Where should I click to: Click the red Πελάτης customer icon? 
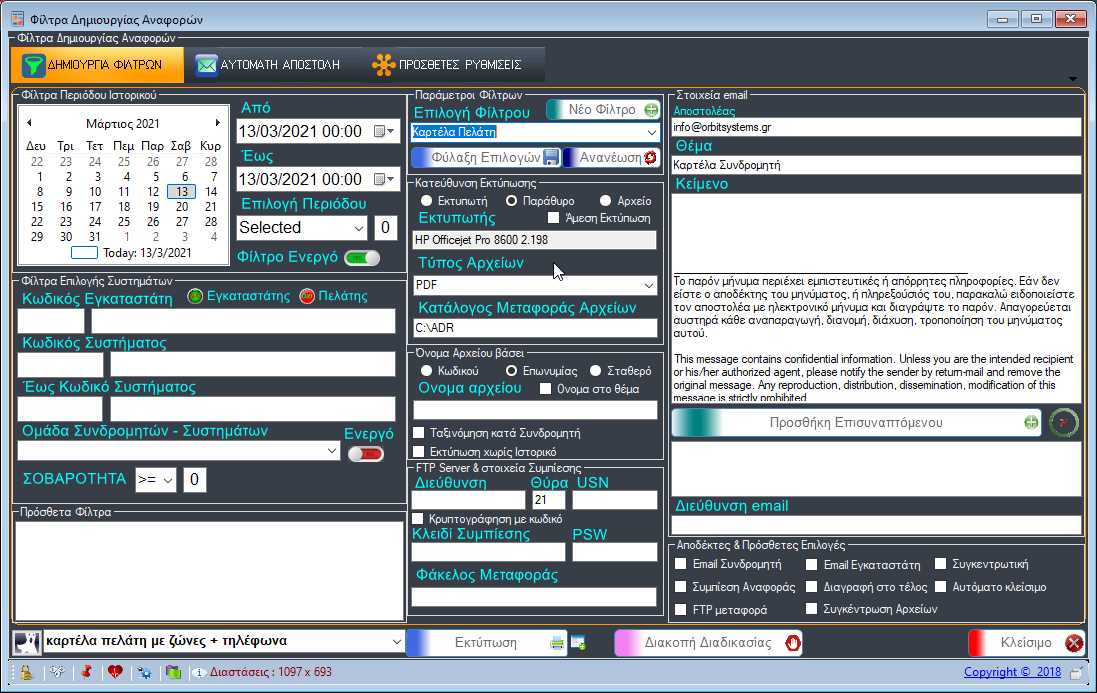point(308,296)
